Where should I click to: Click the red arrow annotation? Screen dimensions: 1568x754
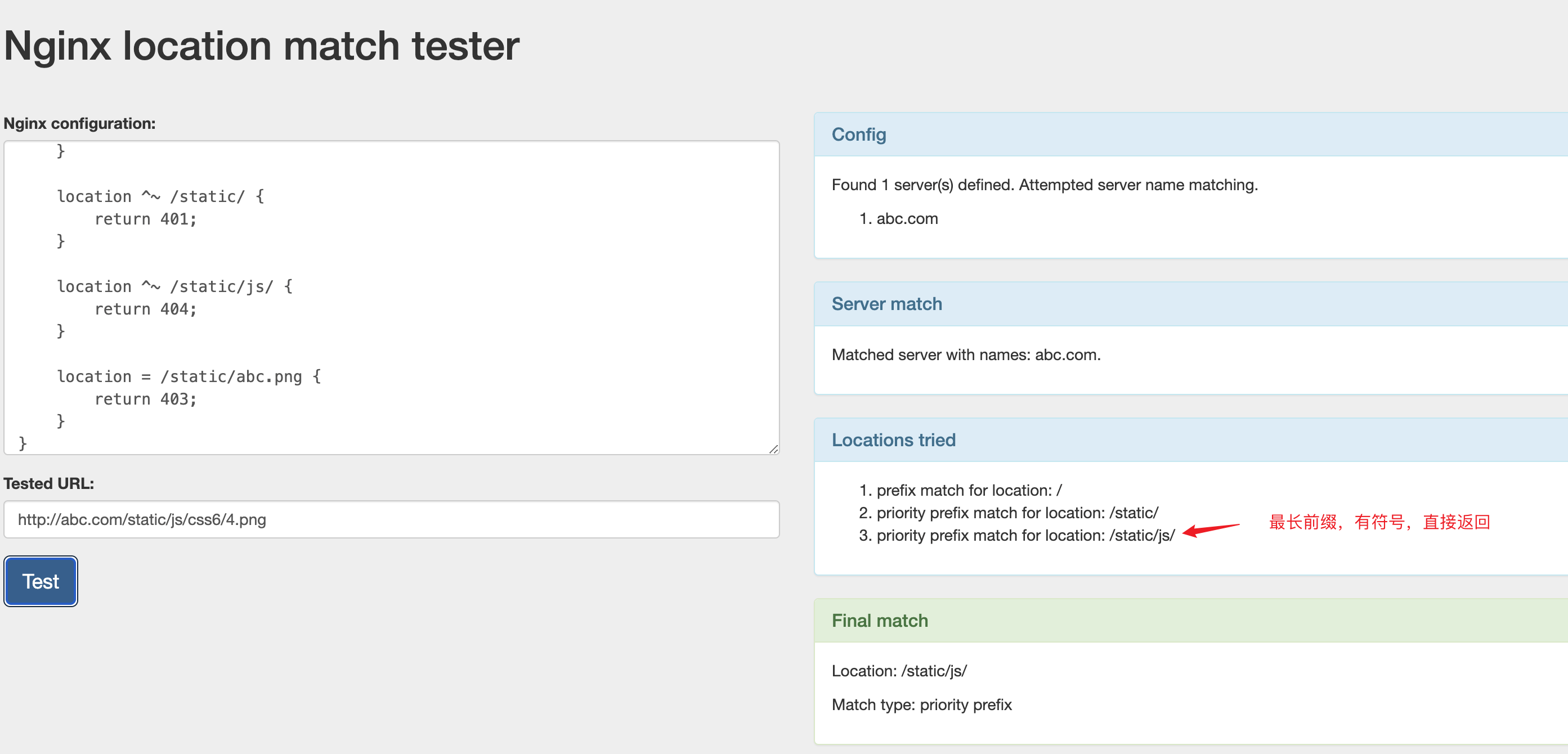[x=1211, y=529]
